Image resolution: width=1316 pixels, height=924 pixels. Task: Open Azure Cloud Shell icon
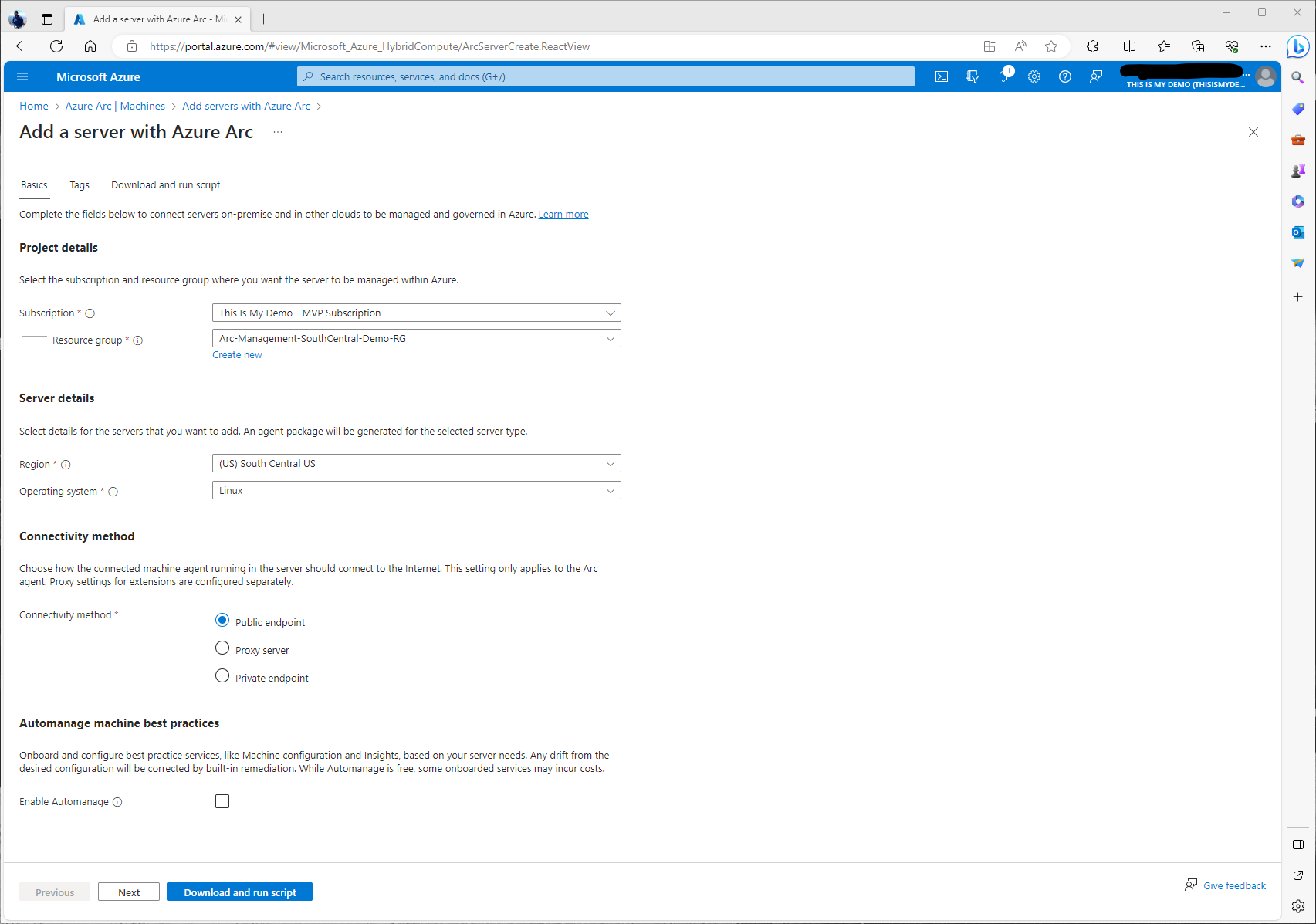click(942, 76)
